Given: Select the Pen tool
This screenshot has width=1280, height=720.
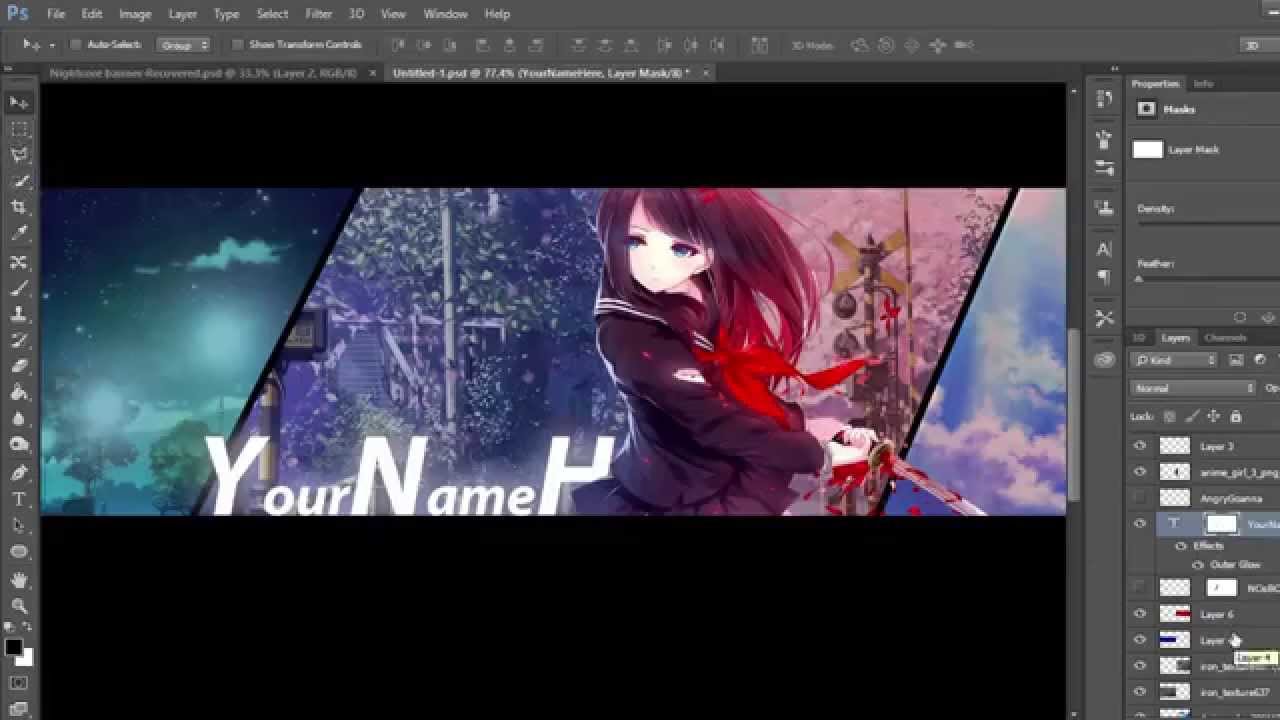Looking at the screenshot, I should click(19, 472).
